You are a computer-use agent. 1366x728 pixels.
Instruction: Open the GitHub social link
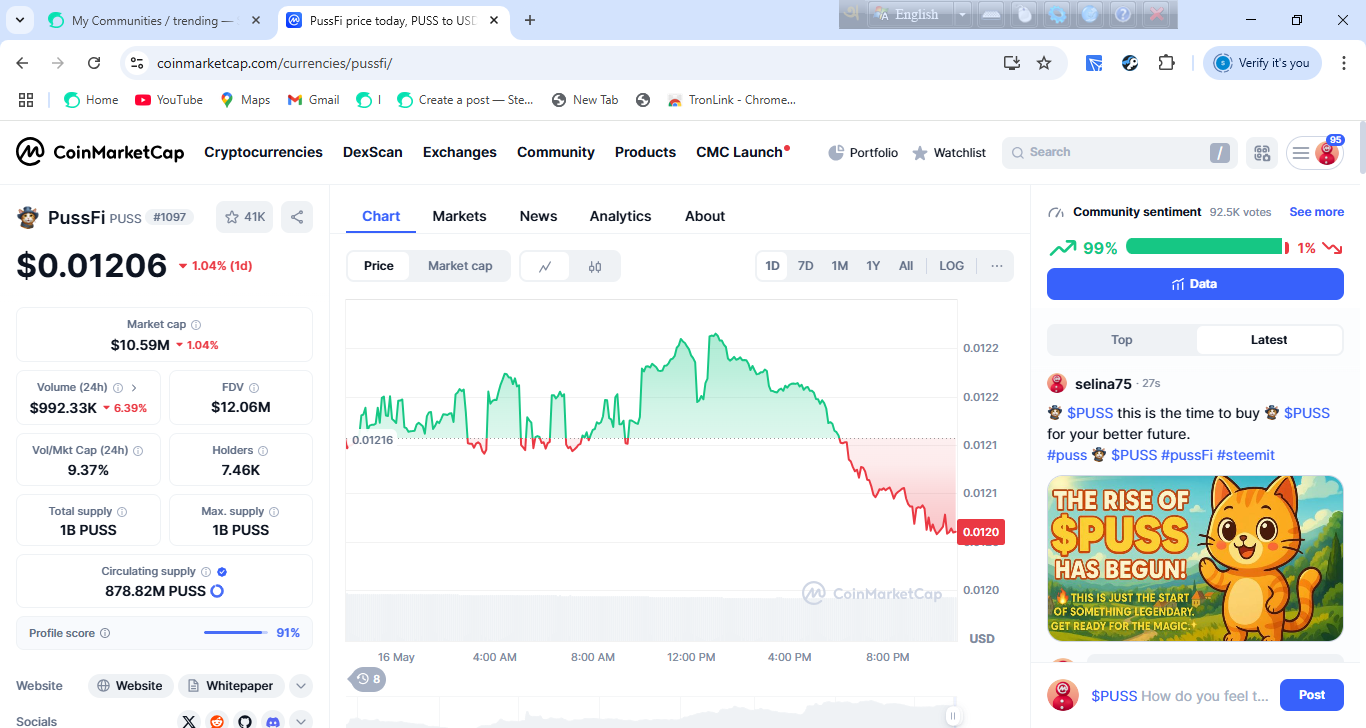[x=245, y=721]
